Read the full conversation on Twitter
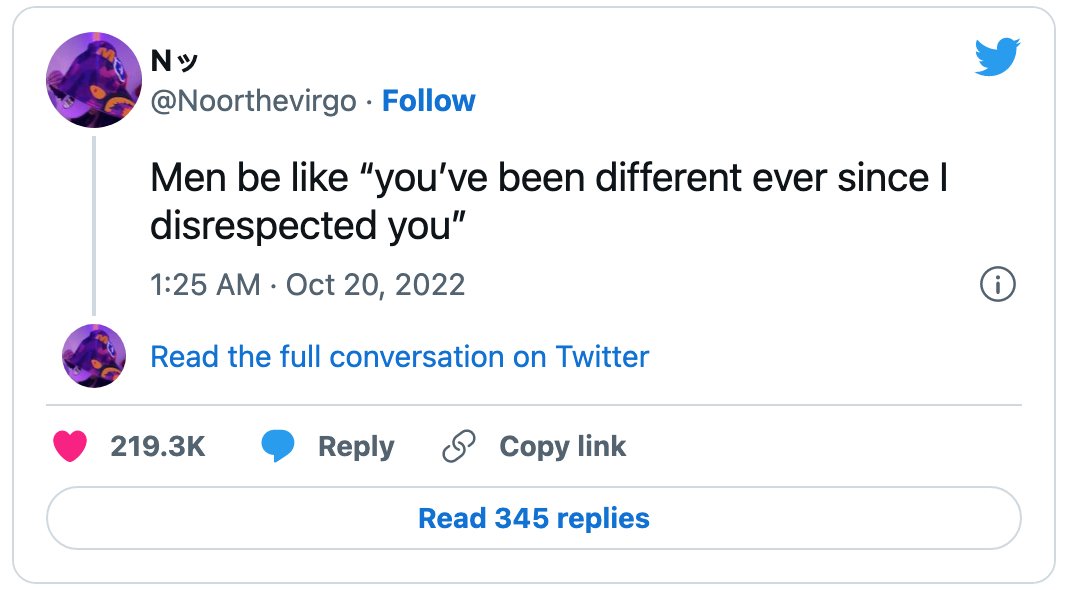 click(400, 357)
